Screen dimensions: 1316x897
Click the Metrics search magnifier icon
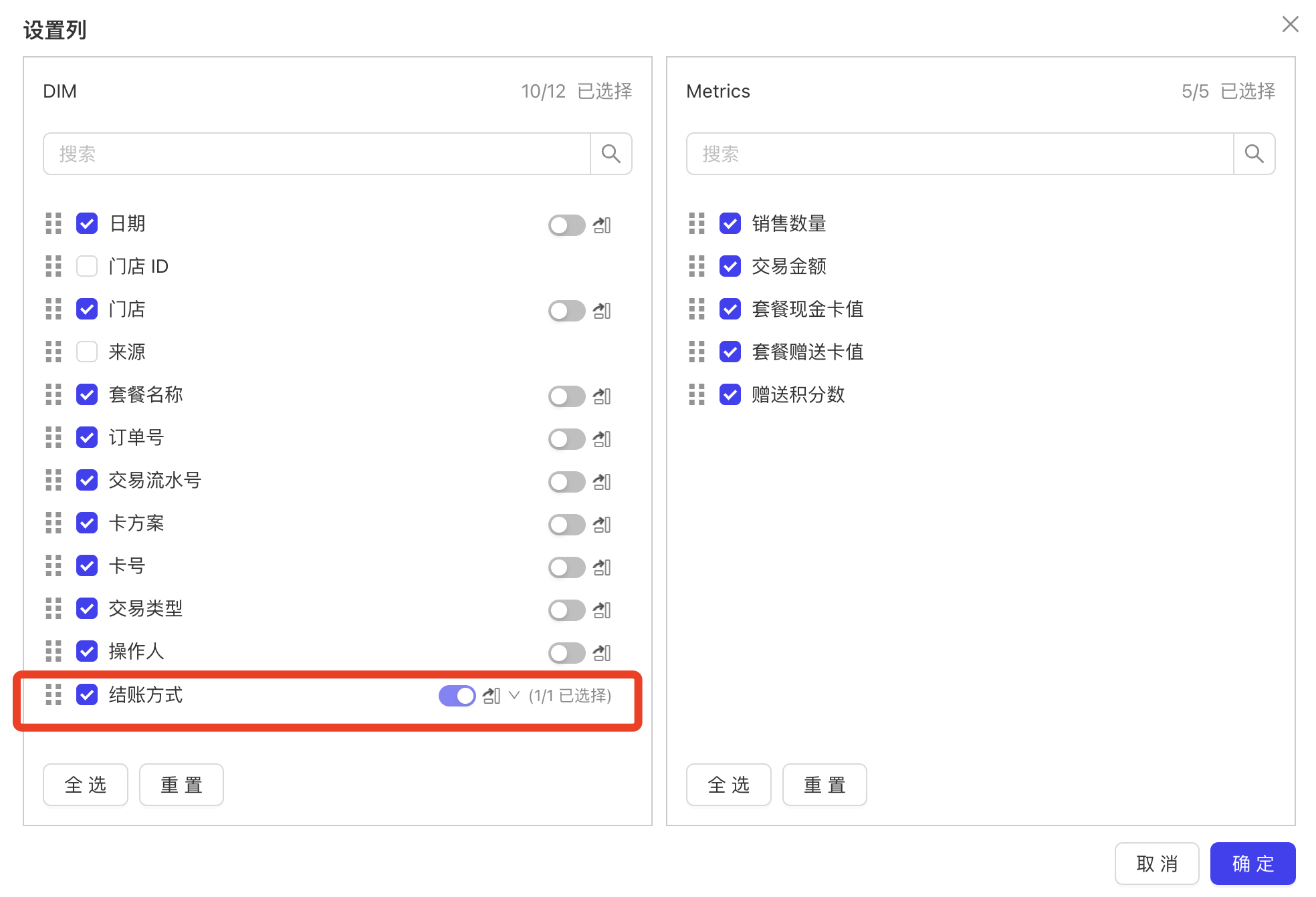tap(1254, 154)
